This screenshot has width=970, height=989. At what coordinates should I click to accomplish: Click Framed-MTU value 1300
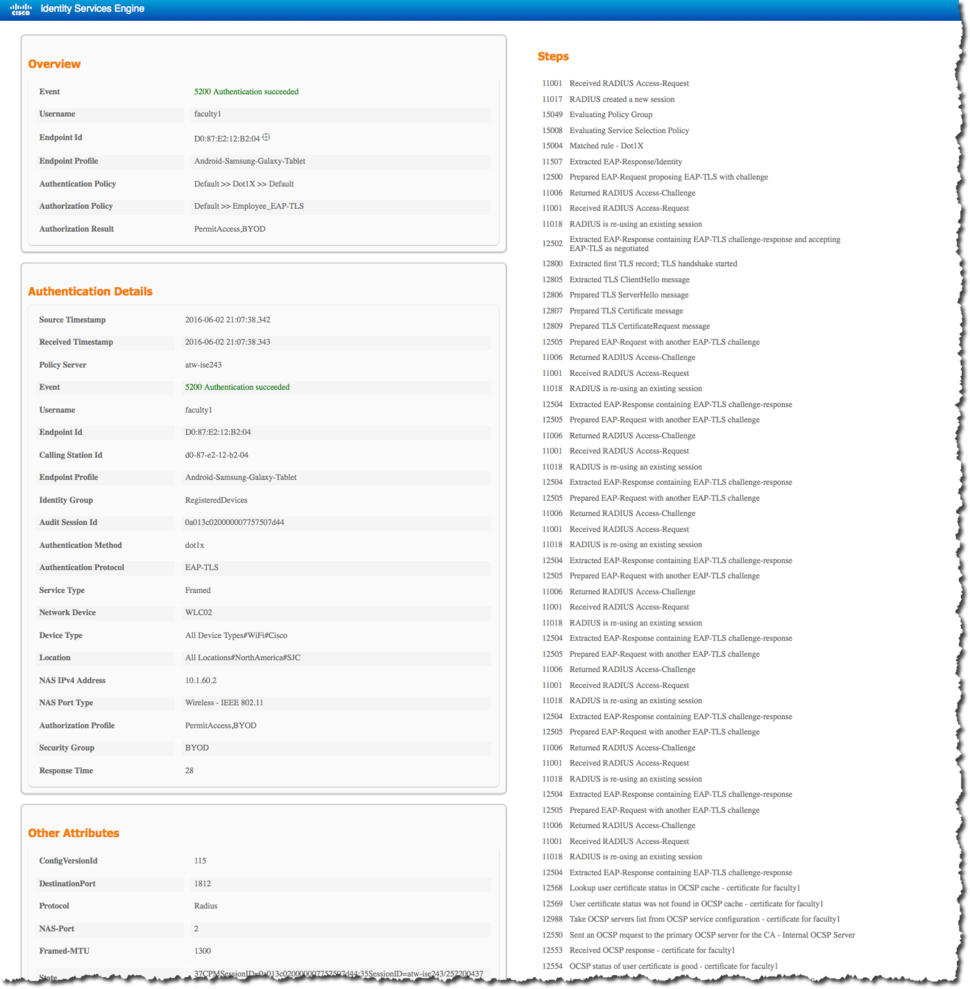[202, 951]
